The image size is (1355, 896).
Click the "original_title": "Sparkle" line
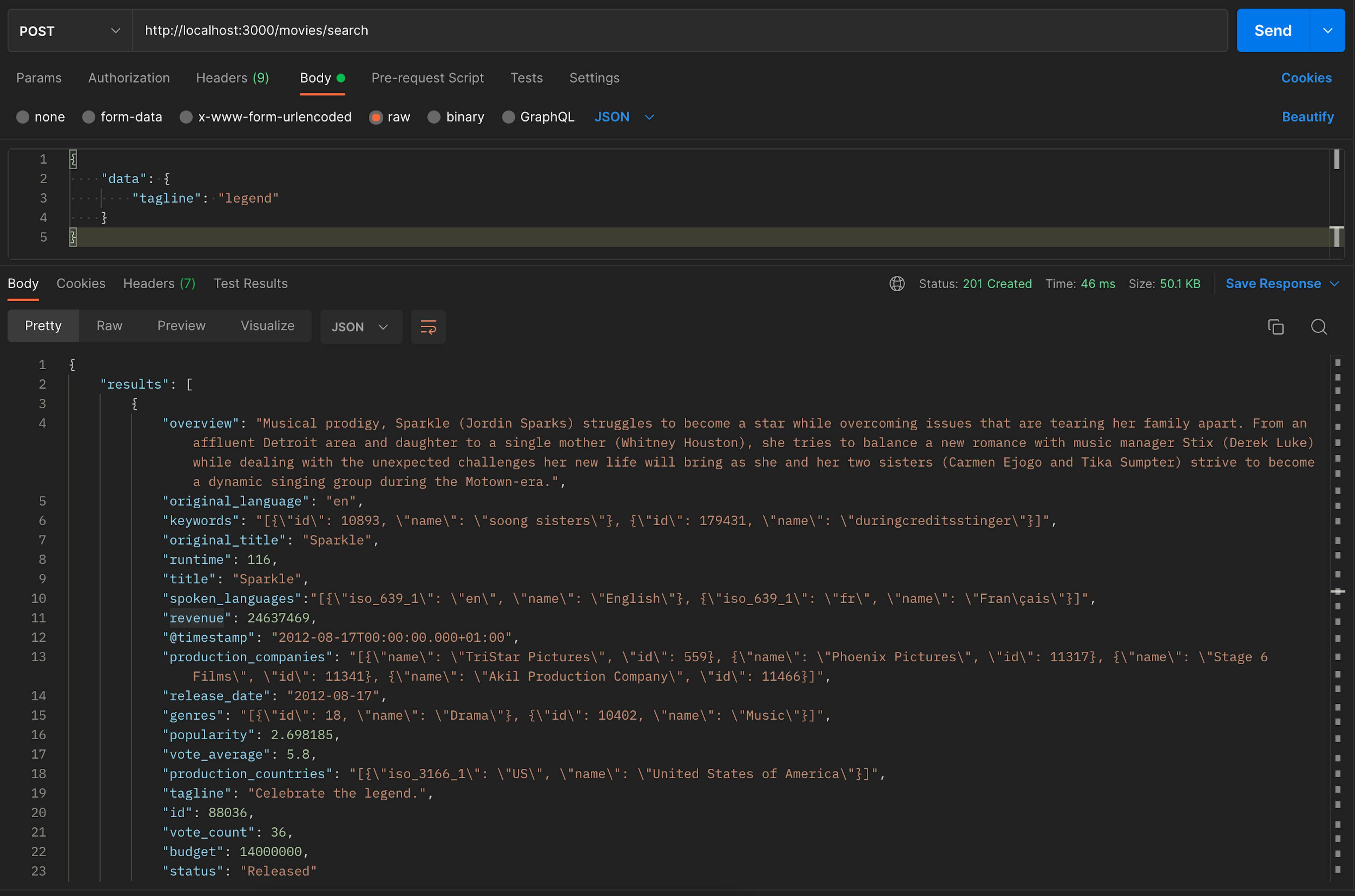[x=270, y=540]
